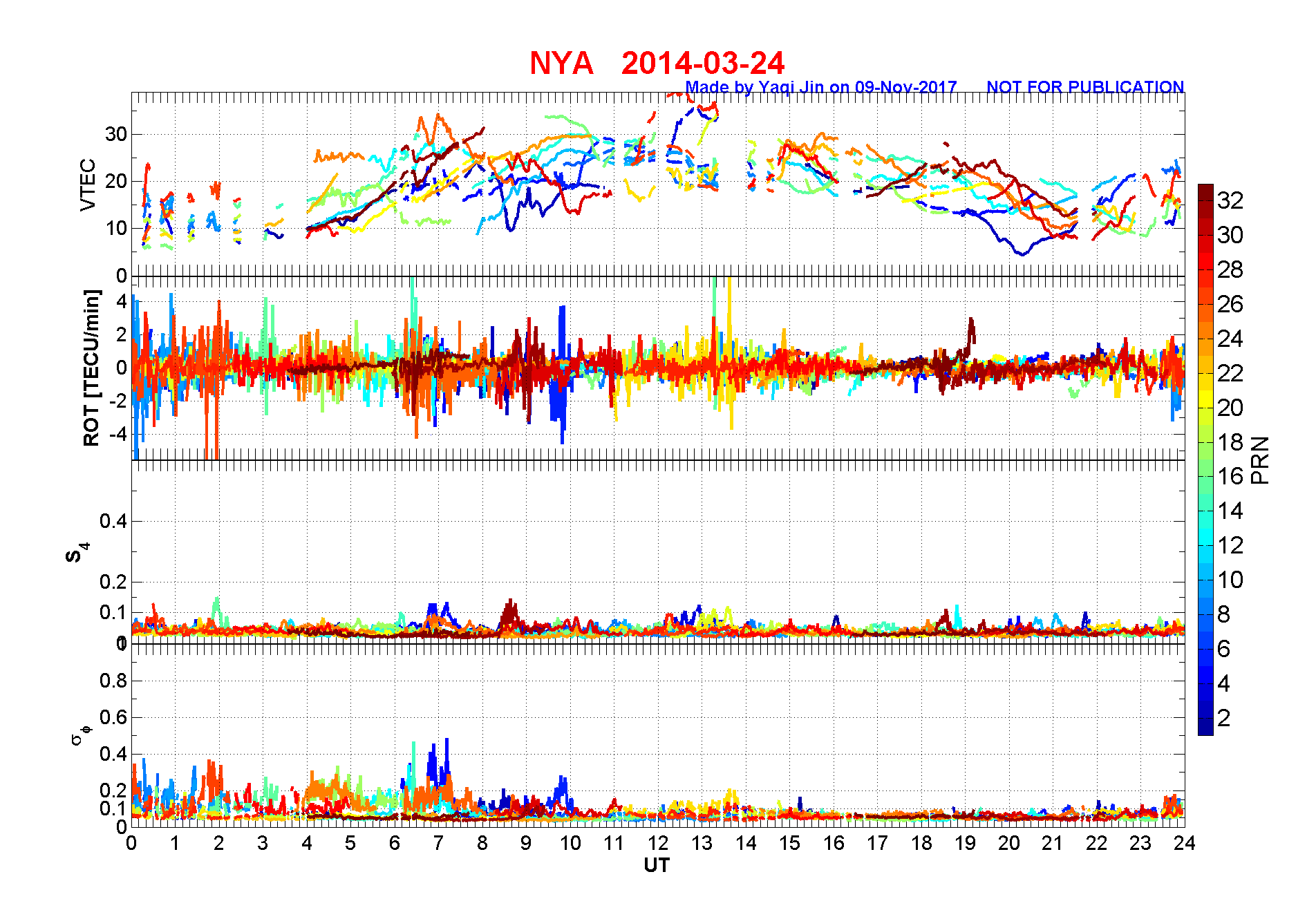Click x-axis tick label "3" on UT axis
This screenshot has height=919, width=1316.
click(x=263, y=843)
